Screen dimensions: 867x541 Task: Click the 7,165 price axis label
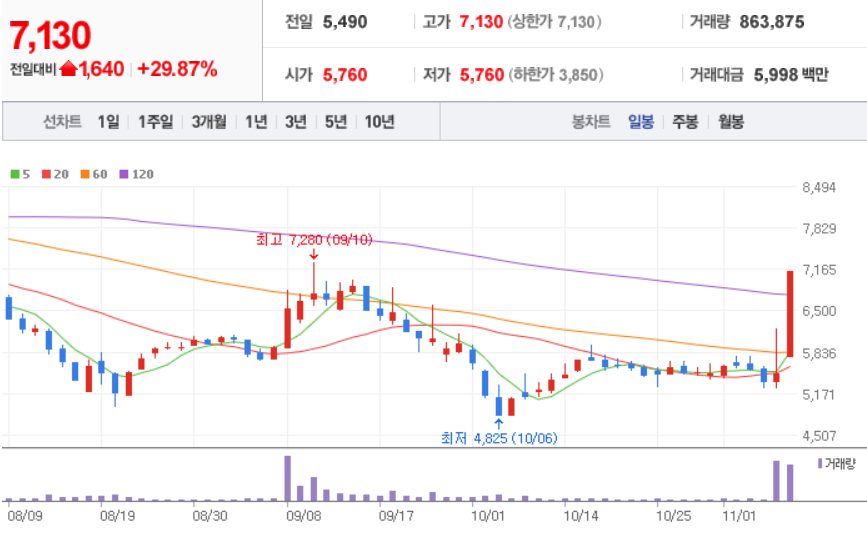pyautogui.click(x=819, y=270)
